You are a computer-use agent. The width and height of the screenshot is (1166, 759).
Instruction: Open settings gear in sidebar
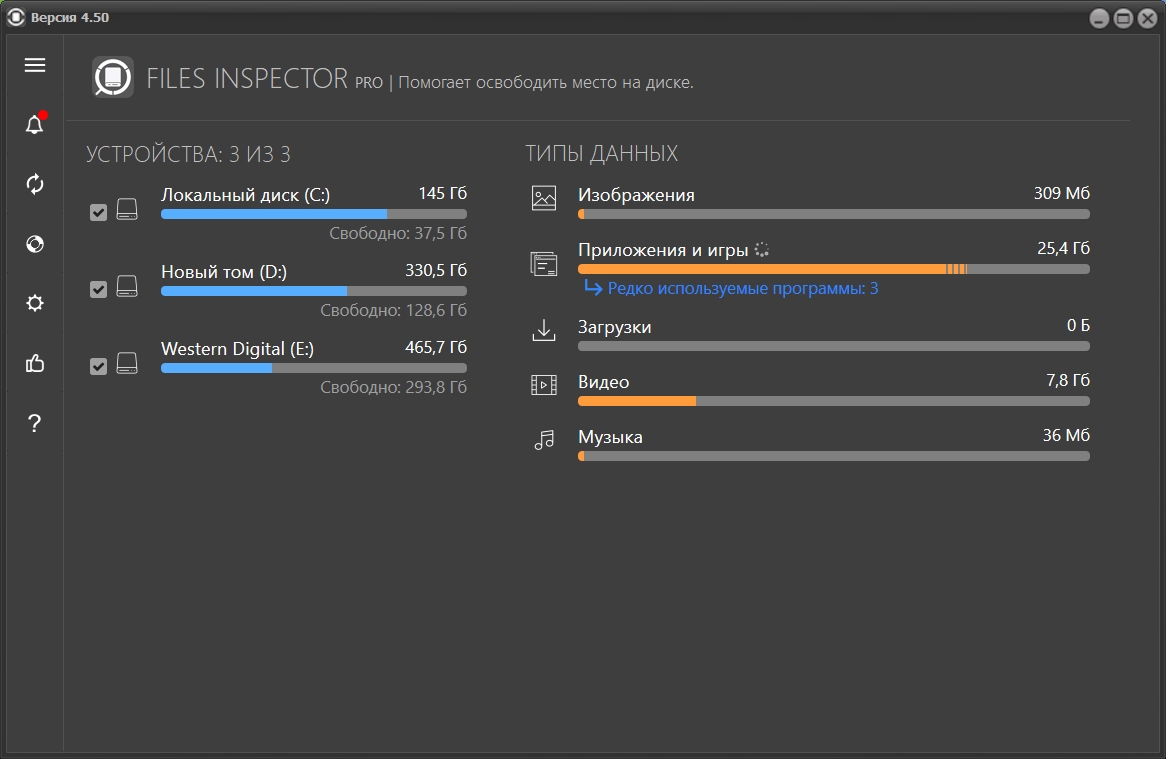point(35,303)
